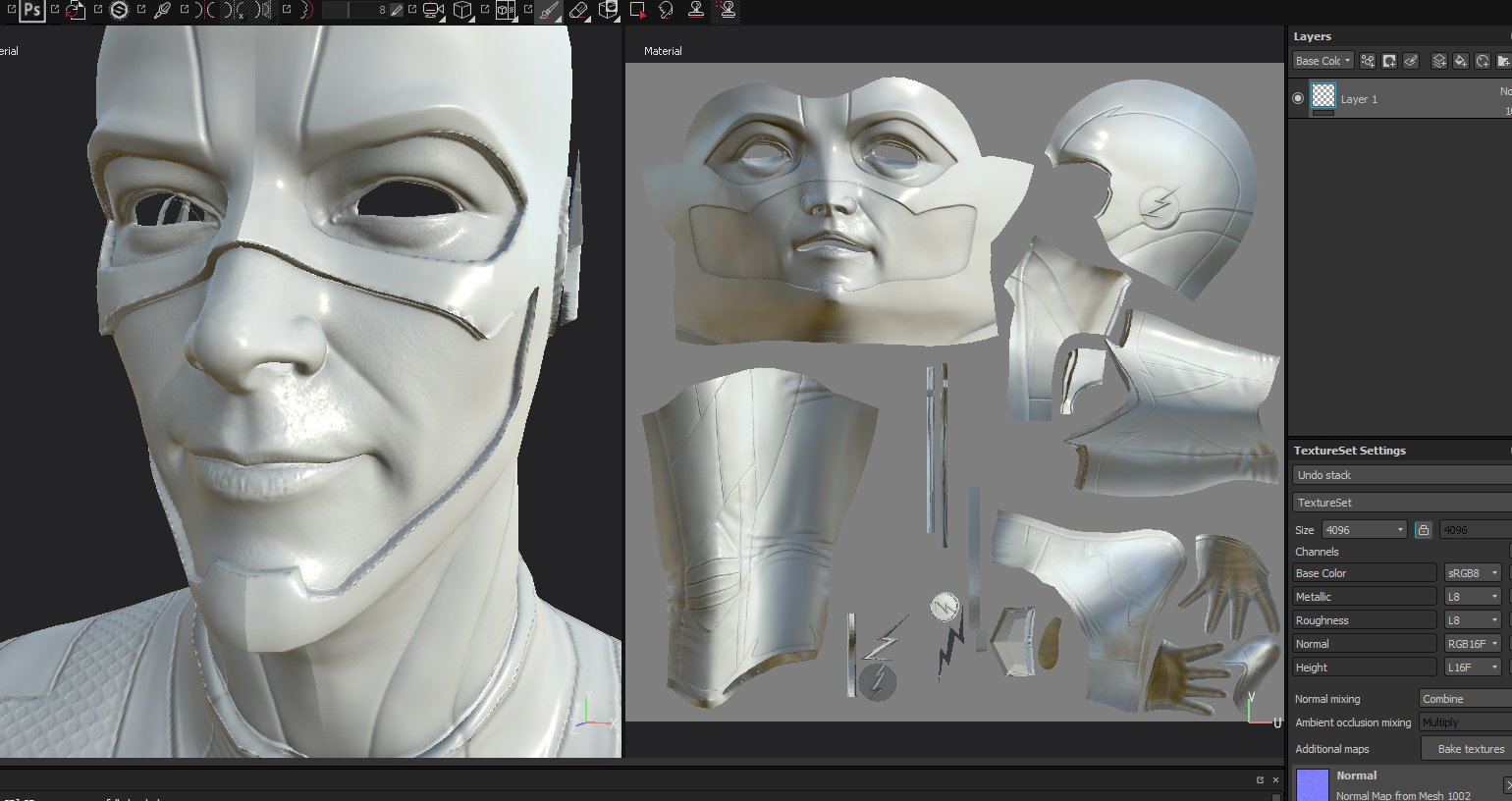
Task: Click the red mirror symmetry curve icon
Action: tap(307, 10)
